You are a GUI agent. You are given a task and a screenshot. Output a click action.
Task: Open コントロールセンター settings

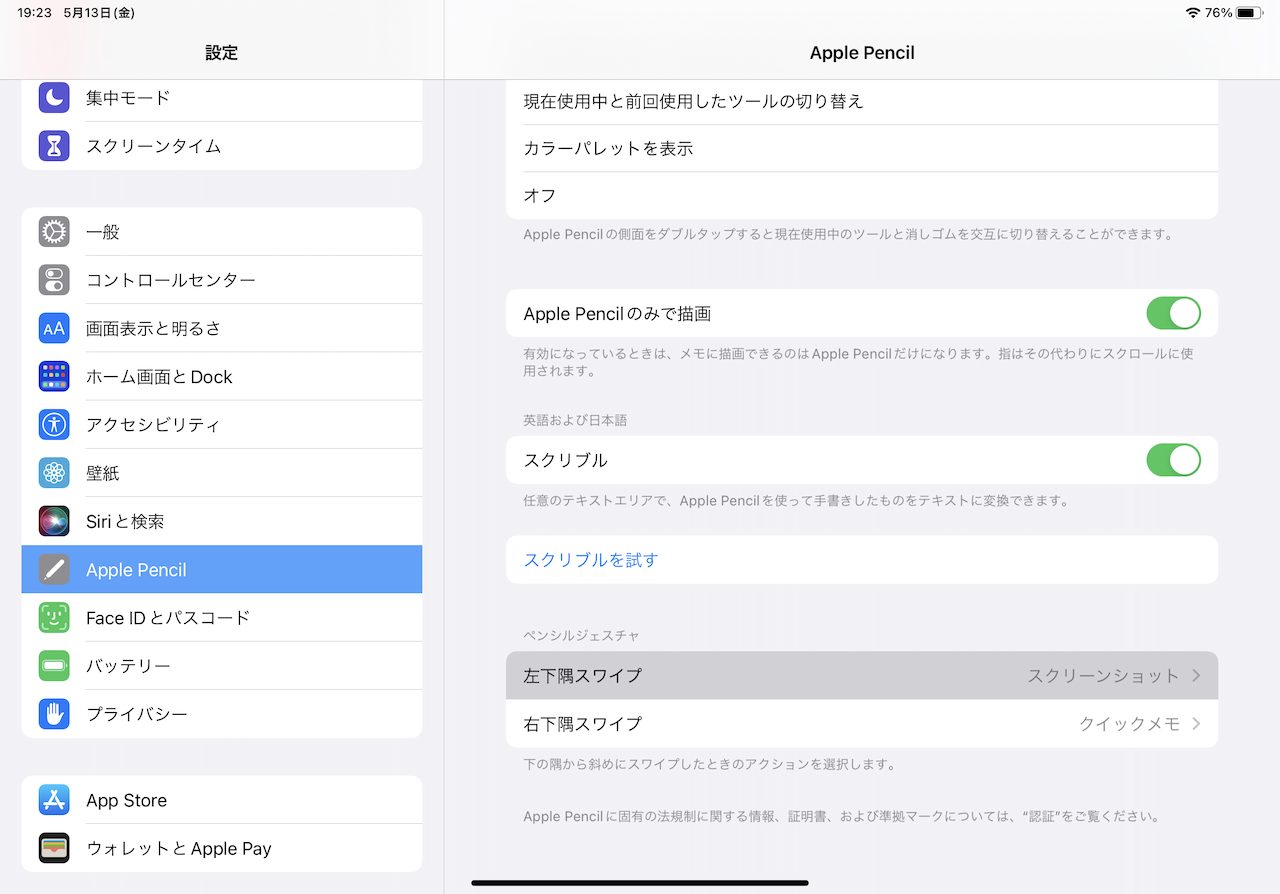[x=222, y=280]
